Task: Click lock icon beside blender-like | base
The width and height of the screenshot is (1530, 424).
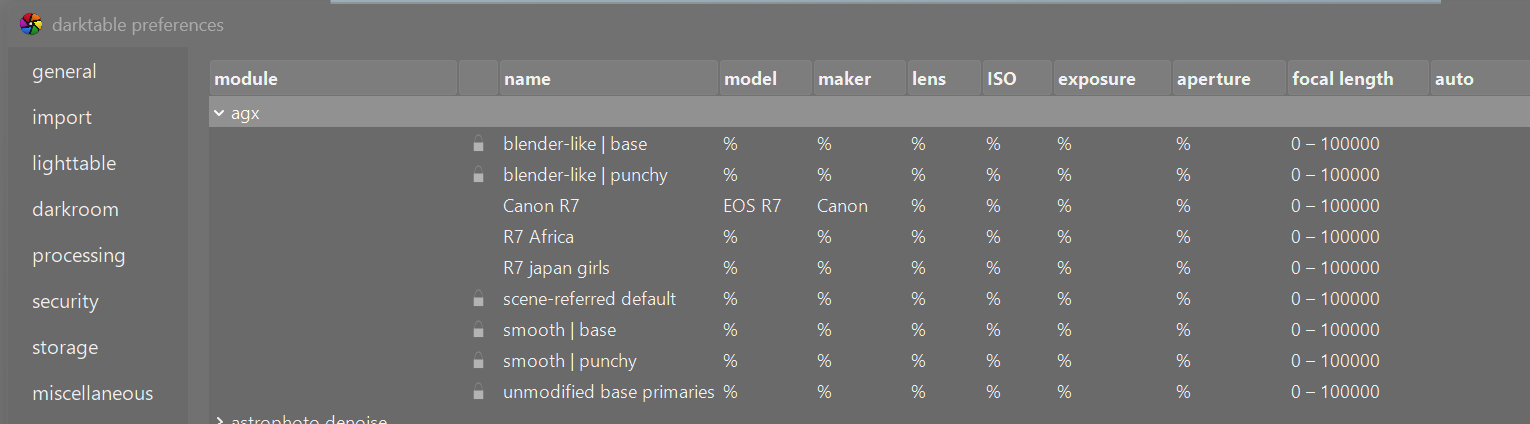Action: 479,144
